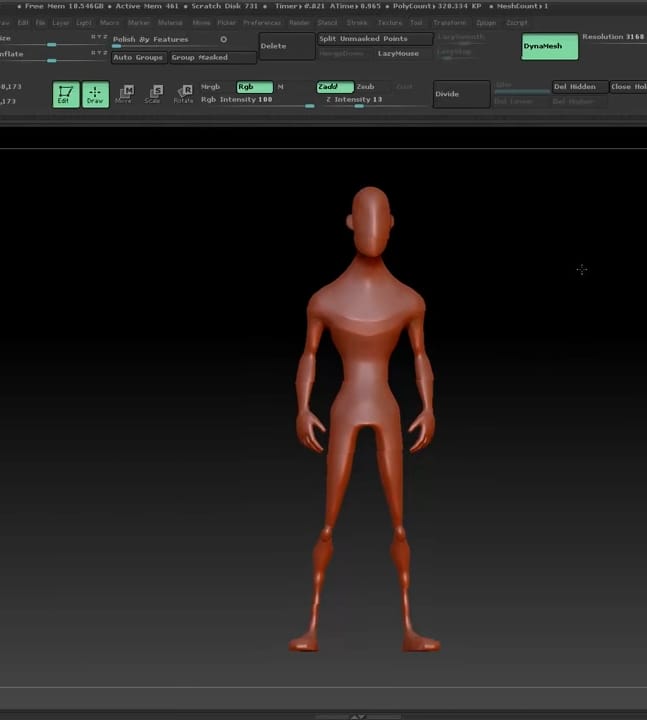Screen dimensions: 647x720
Task: Click the Active Mem status text
Action: coord(147,6)
